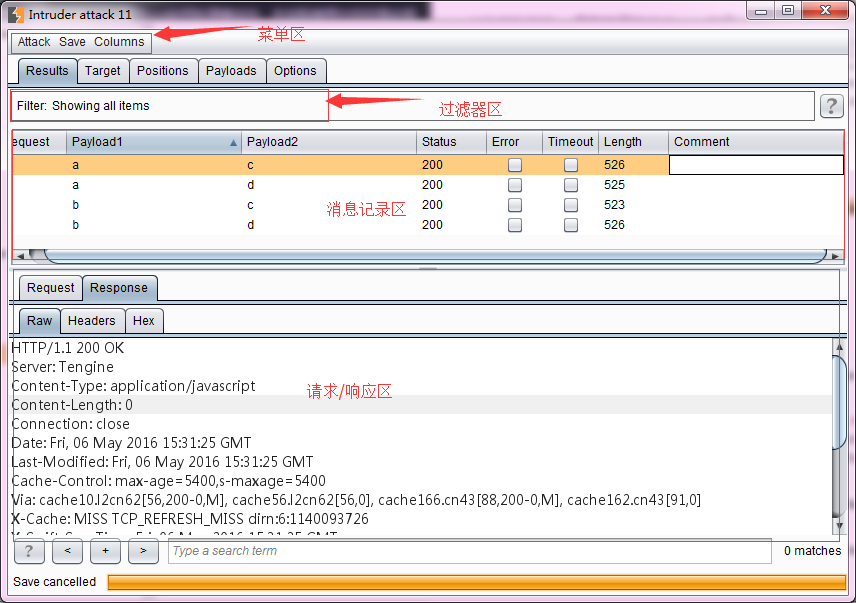The image size is (856, 603).
Task: Switch to the Payloads tab
Action: pos(231,71)
